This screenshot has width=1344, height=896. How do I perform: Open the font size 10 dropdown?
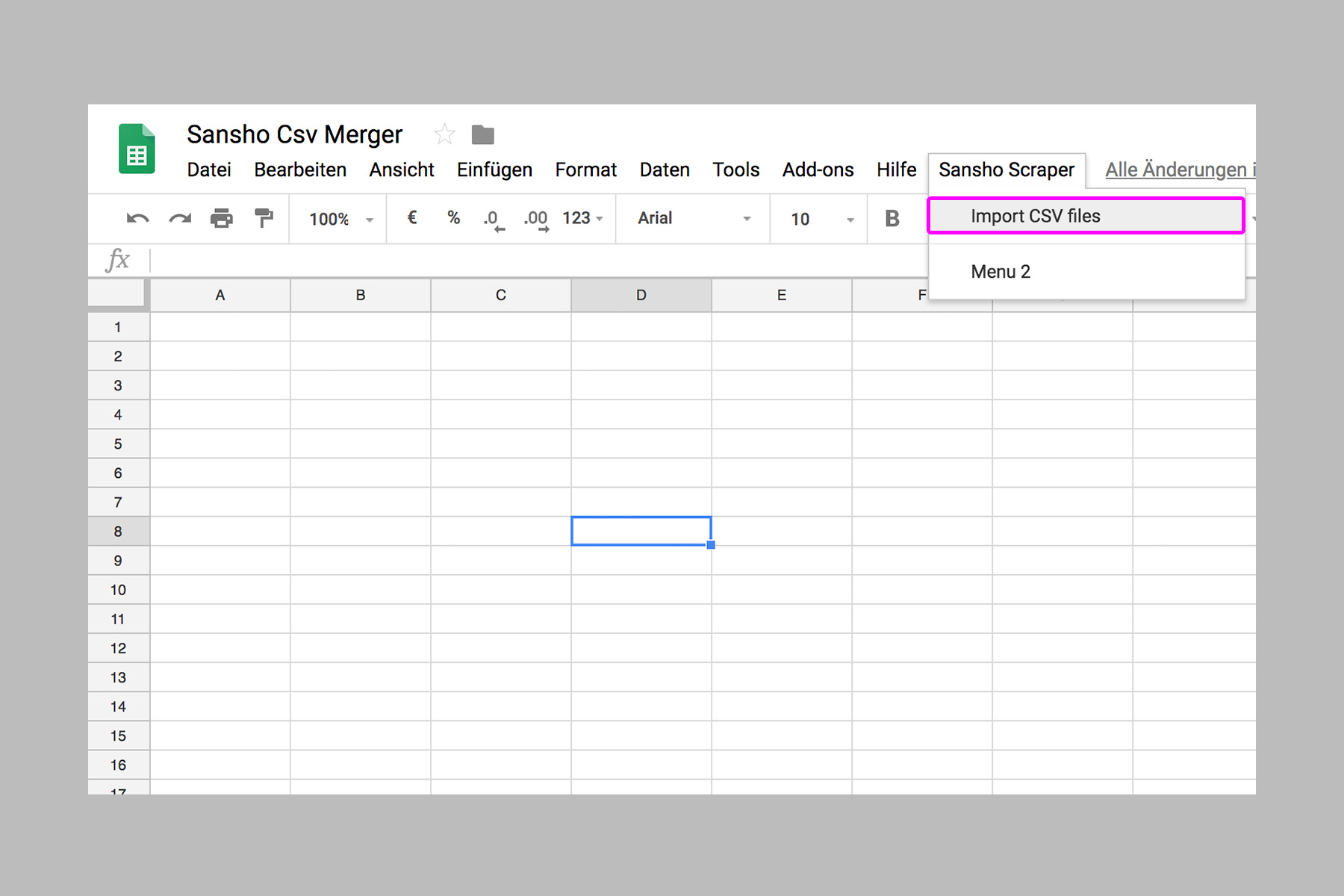click(822, 220)
